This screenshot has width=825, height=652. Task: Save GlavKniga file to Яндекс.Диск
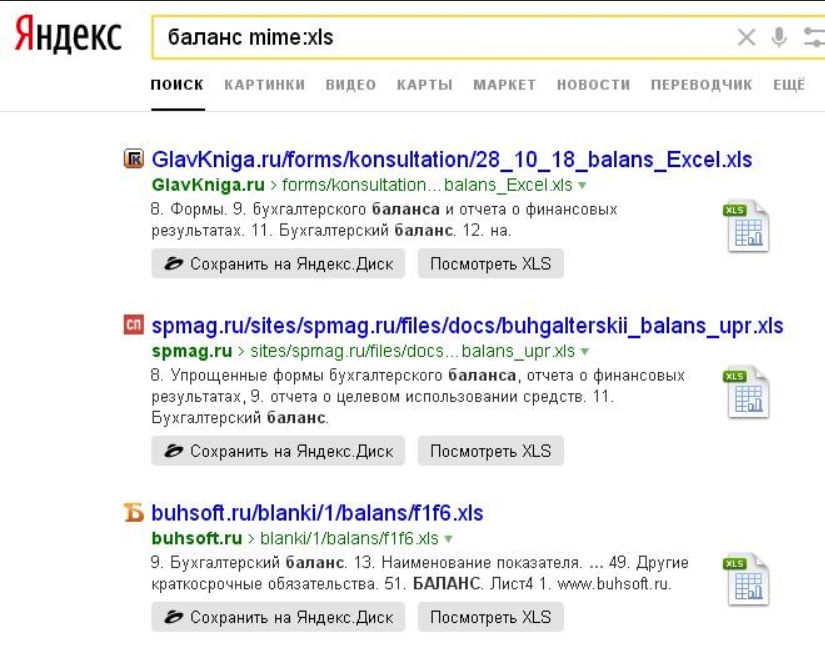click(x=278, y=264)
